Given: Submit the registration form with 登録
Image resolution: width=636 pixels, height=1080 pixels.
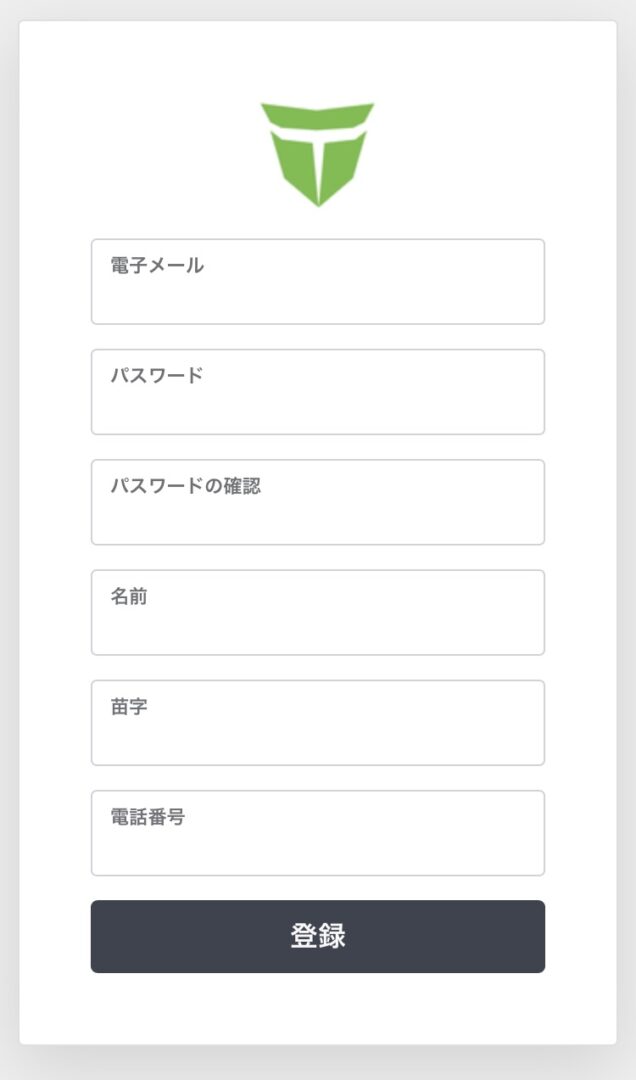Looking at the screenshot, I should (x=318, y=936).
